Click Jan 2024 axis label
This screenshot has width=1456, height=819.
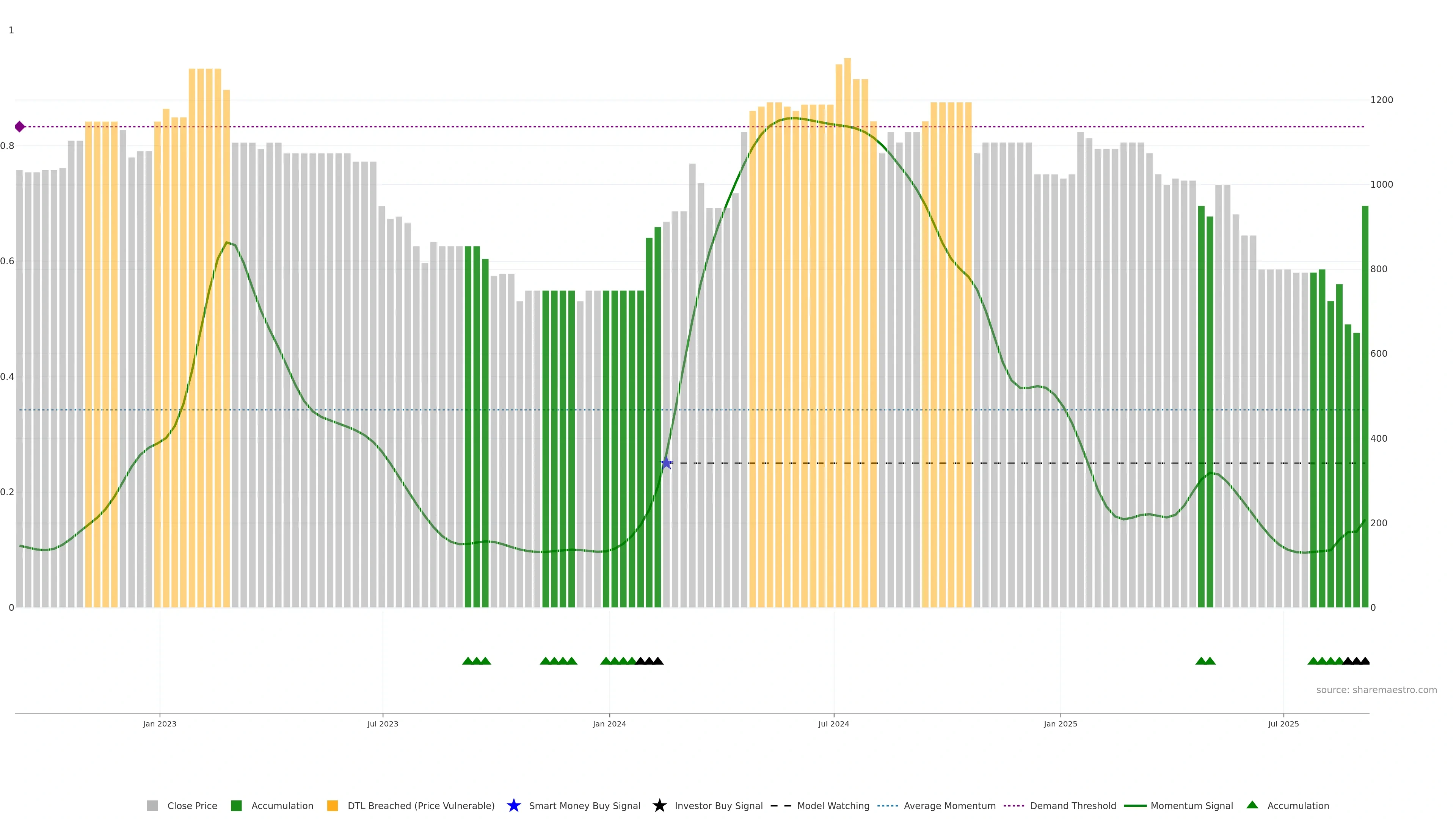[609, 723]
